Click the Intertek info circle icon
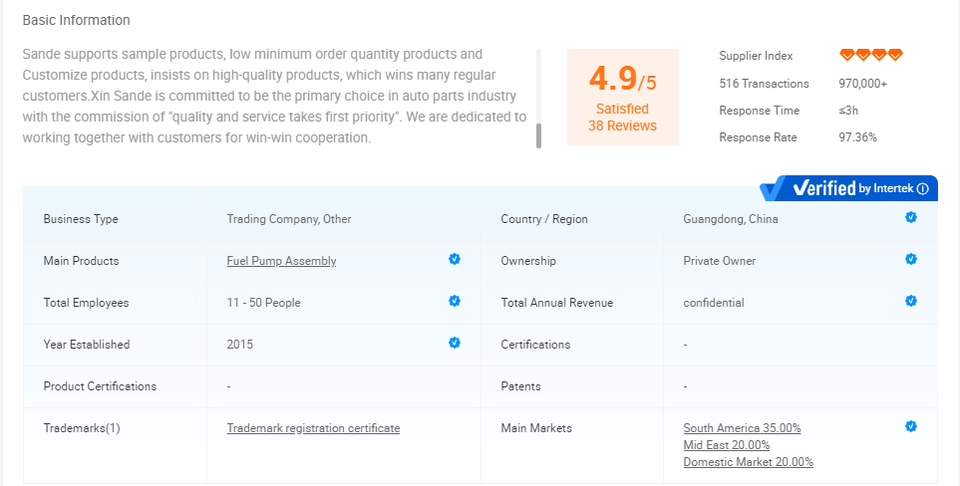This screenshot has height=486, width=960. (x=923, y=188)
